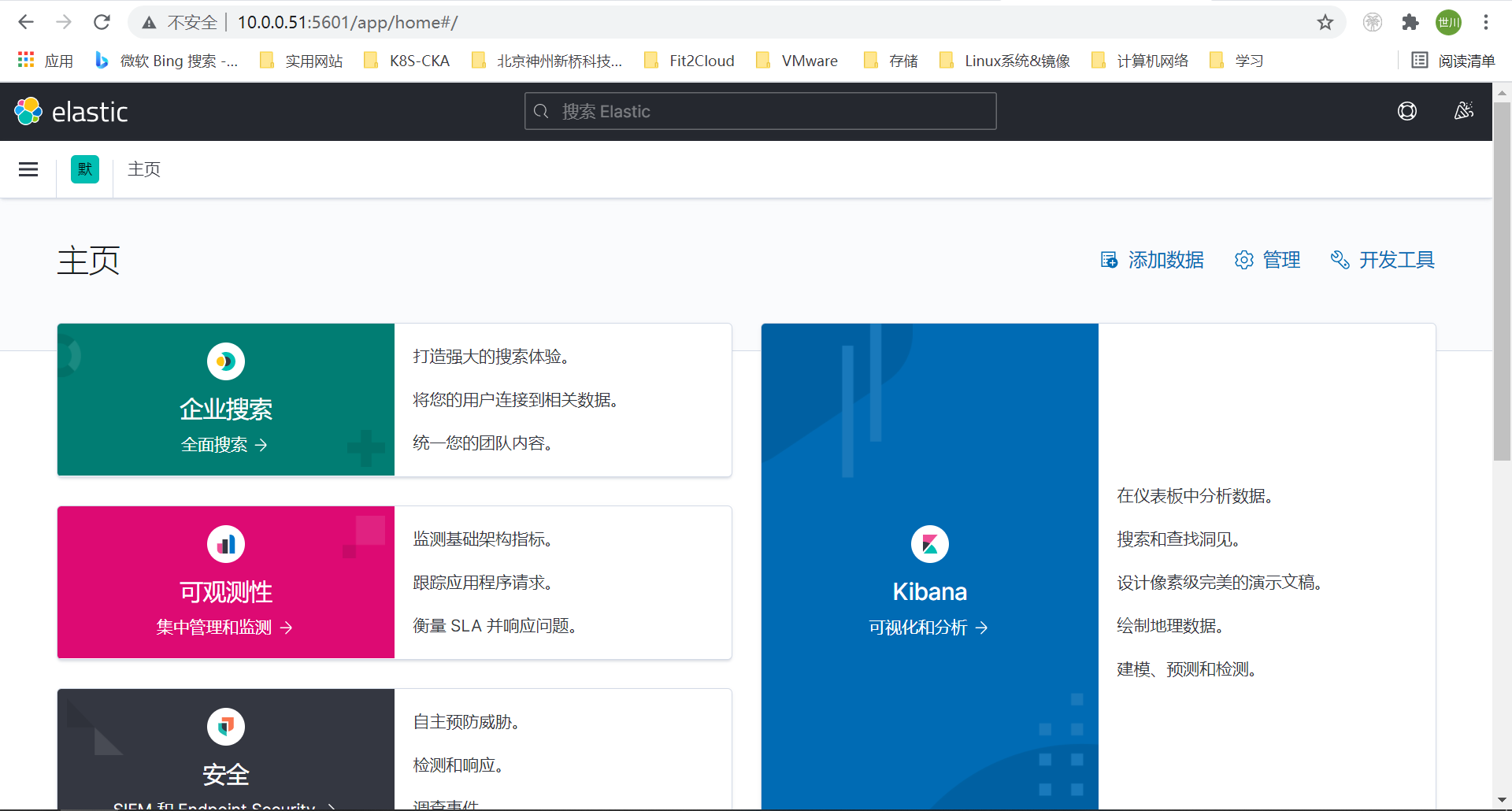Click the Elastic logo in header
Screen dimensions: 1512x811
pyautogui.click(x=71, y=112)
